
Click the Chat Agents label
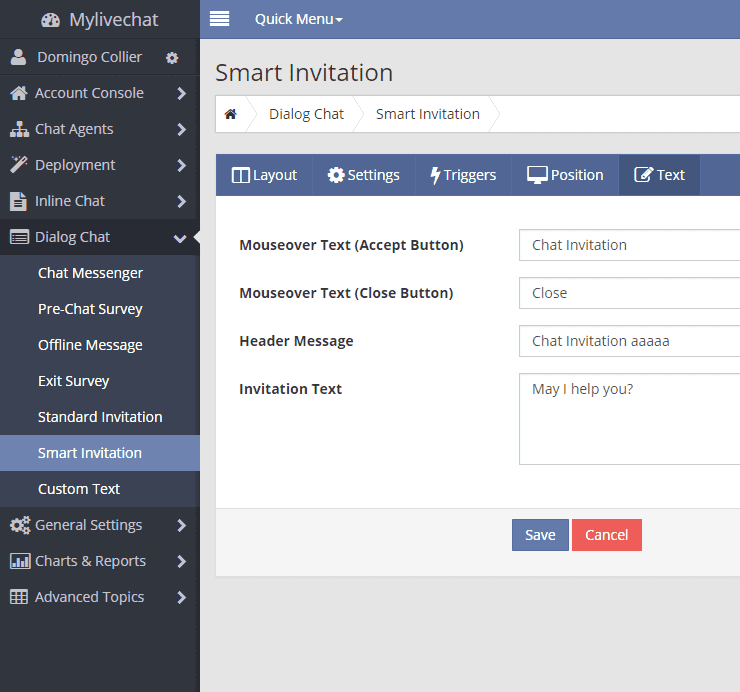(74, 129)
